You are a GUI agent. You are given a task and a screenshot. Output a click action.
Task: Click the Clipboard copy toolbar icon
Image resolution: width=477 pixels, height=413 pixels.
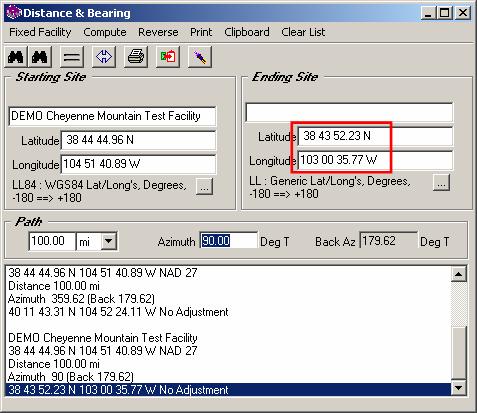[x=168, y=57]
